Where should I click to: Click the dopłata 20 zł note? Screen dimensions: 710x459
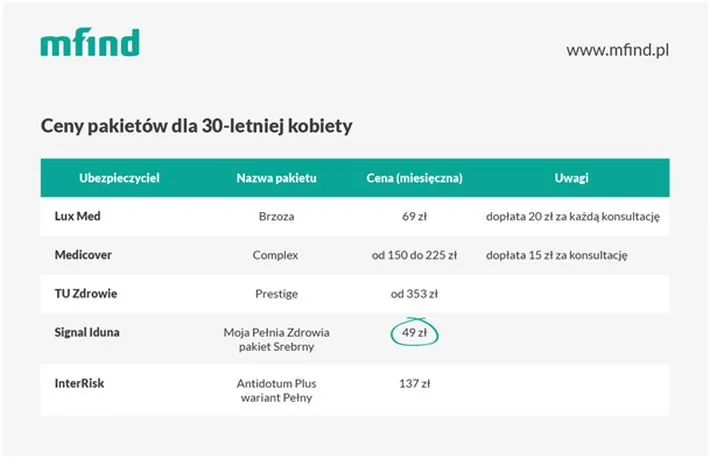[x=572, y=216]
